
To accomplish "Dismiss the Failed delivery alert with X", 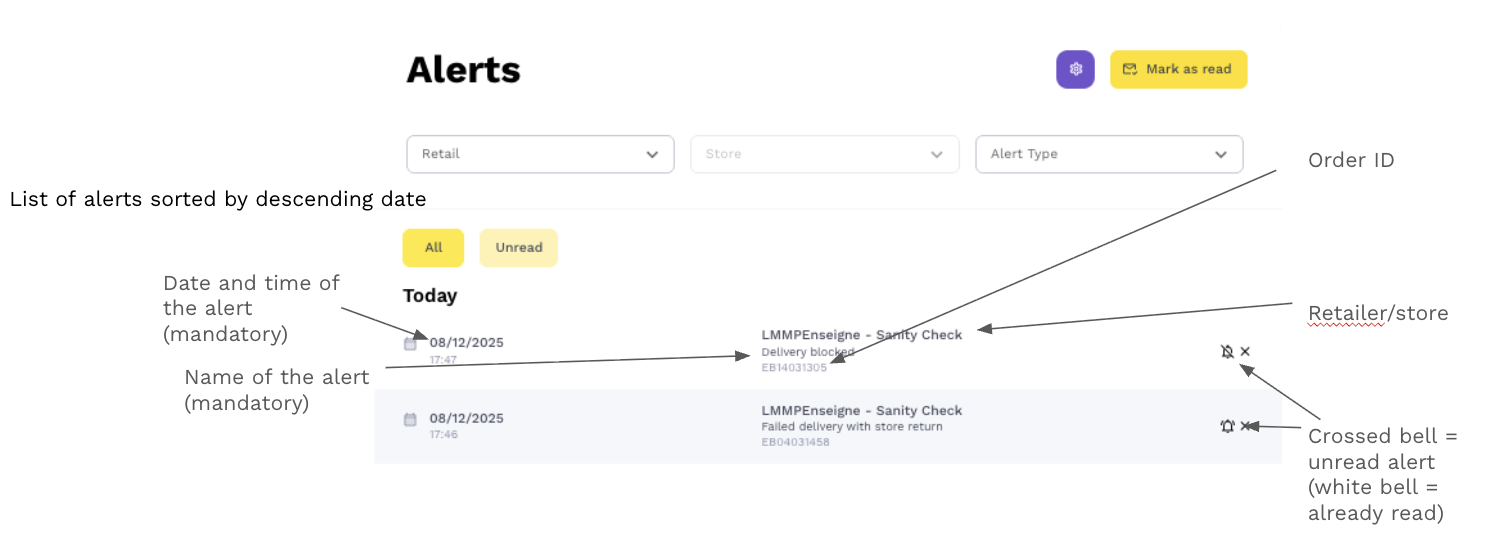I will [x=1245, y=426].
